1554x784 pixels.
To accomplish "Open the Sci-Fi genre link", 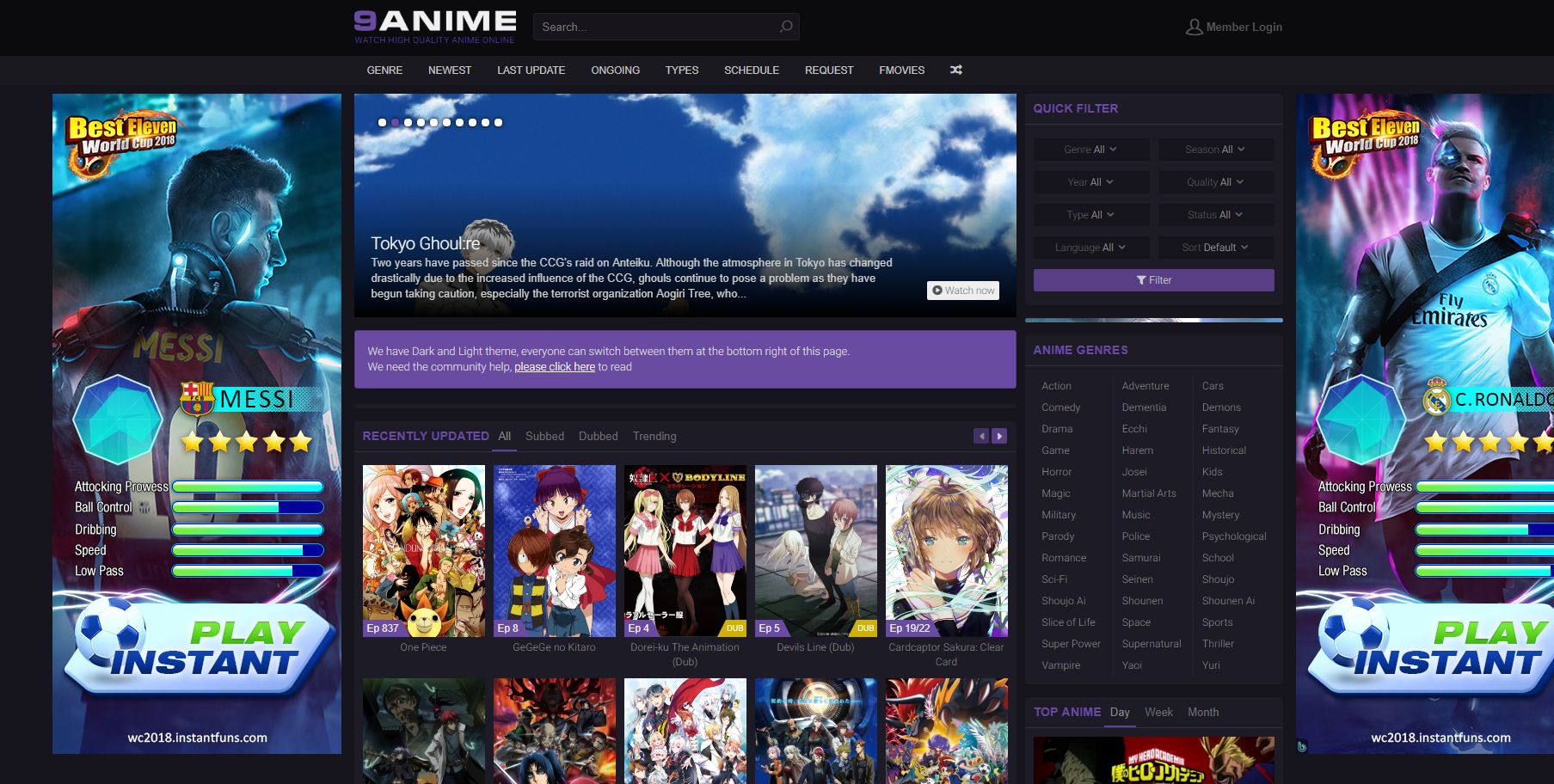I will [1054, 579].
